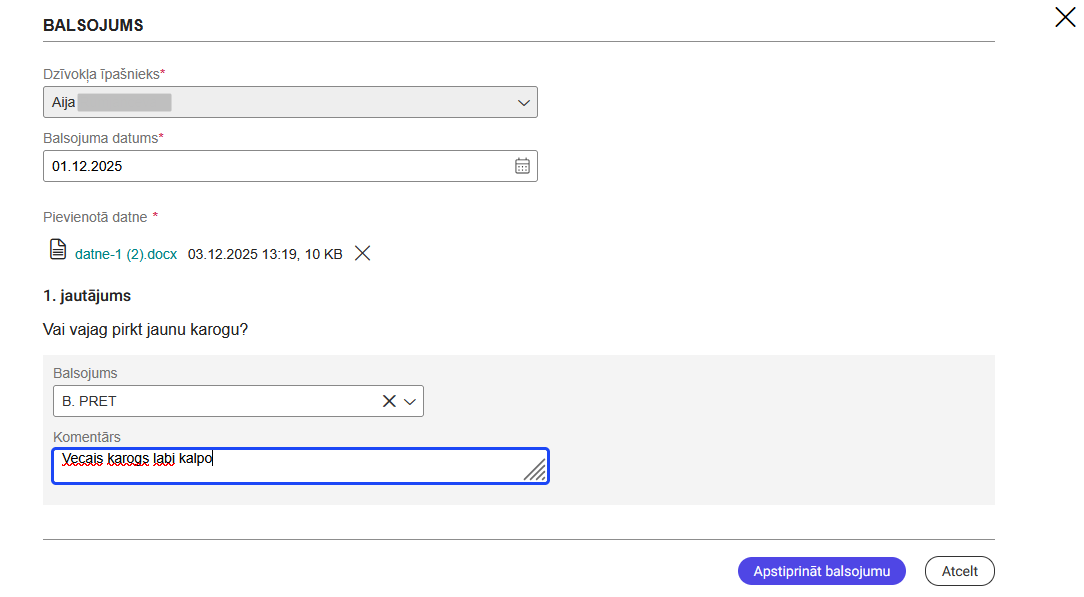Click the document file icon

(58, 249)
